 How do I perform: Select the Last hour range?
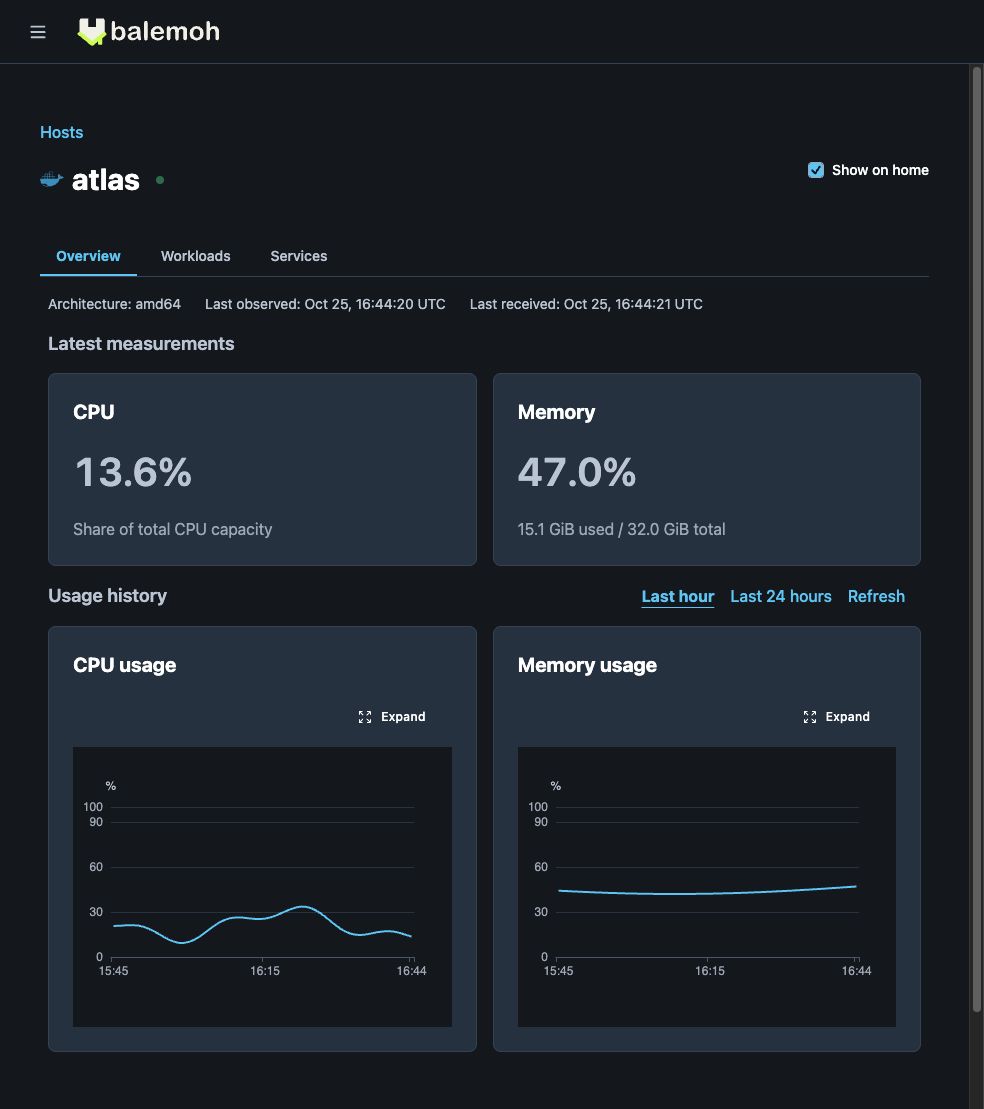pyautogui.click(x=678, y=596)
